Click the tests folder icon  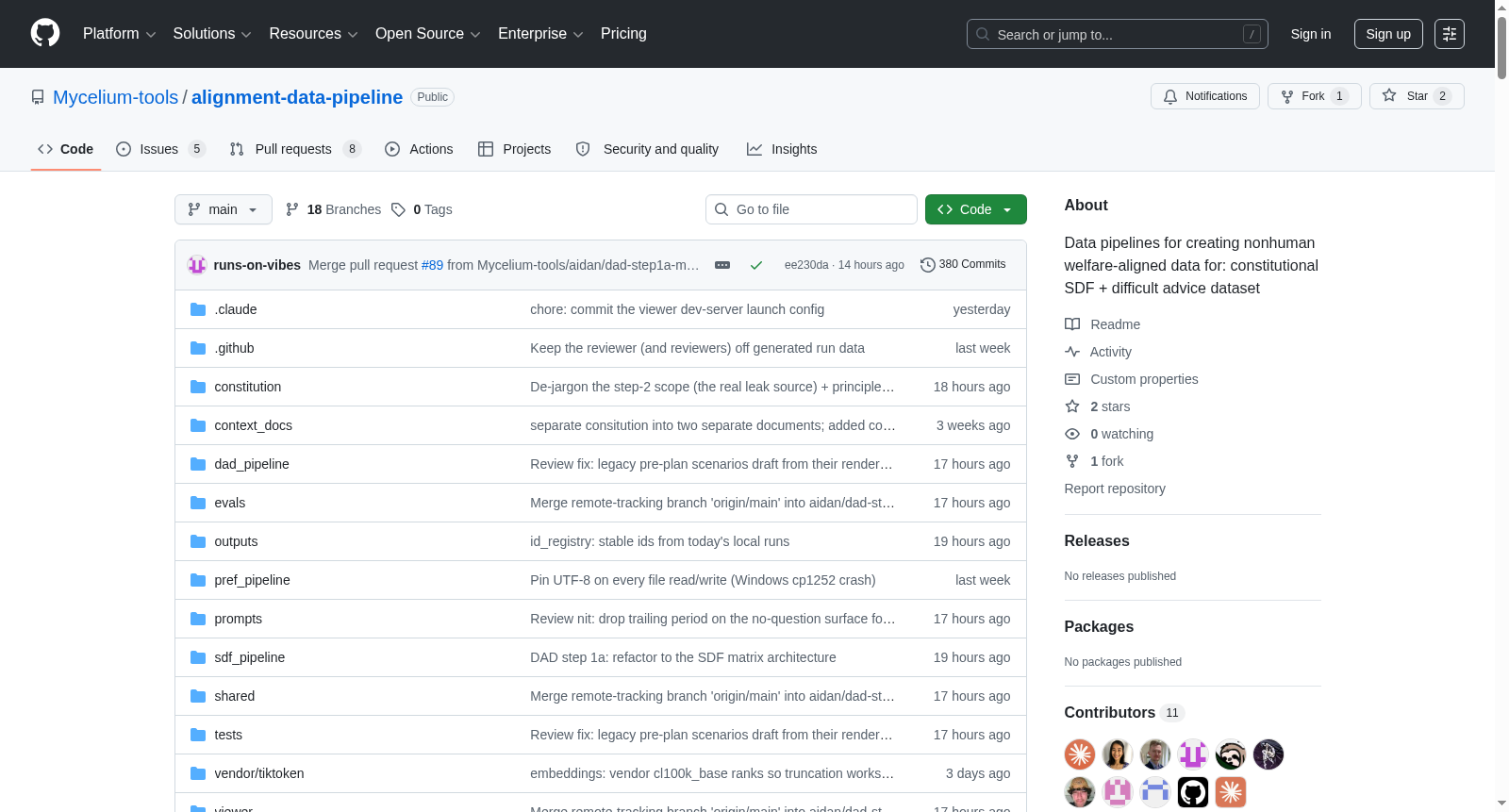198,735
